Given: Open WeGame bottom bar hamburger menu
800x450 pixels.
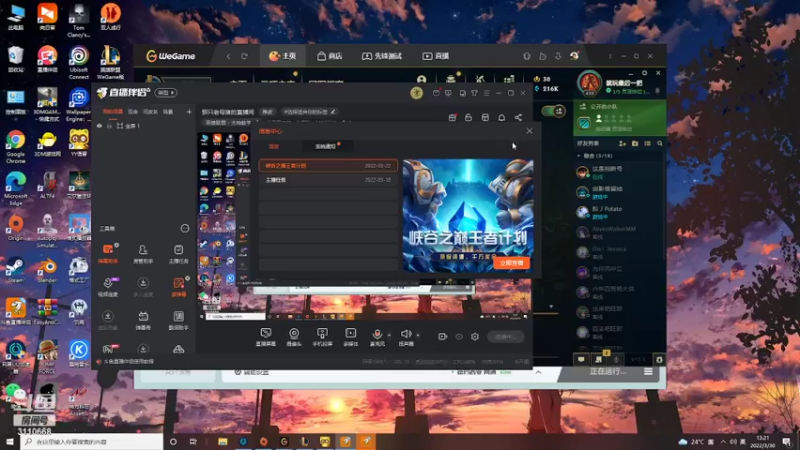Looking at the screenshot, I should click(x=648, y=372).
